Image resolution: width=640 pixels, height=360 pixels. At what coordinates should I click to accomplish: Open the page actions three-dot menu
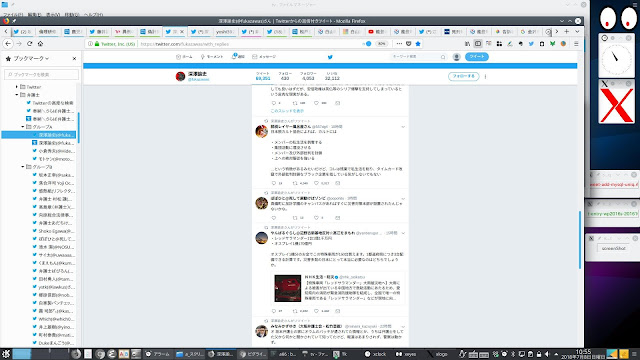point(399,44)
